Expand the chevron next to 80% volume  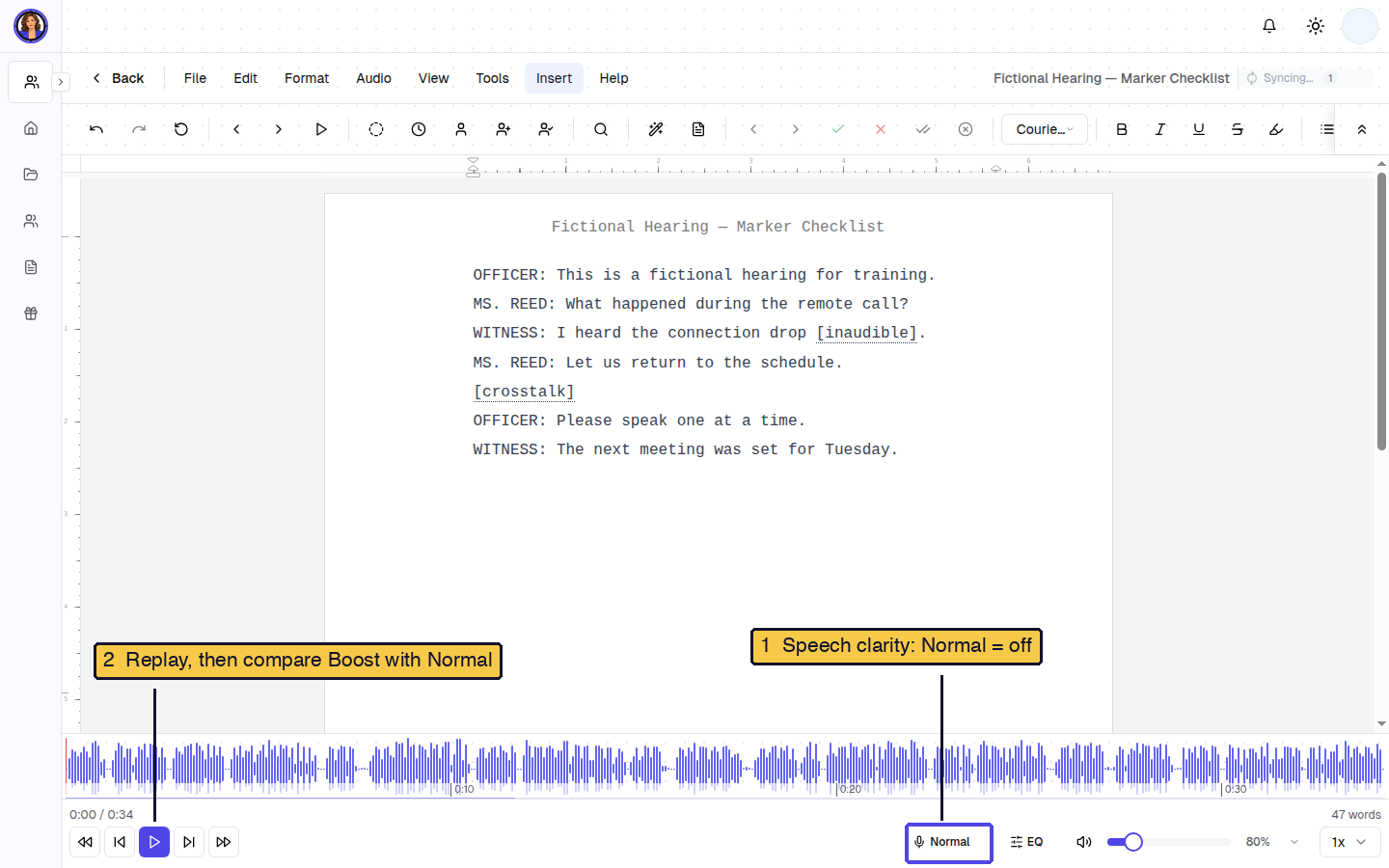coord(1294,842)
